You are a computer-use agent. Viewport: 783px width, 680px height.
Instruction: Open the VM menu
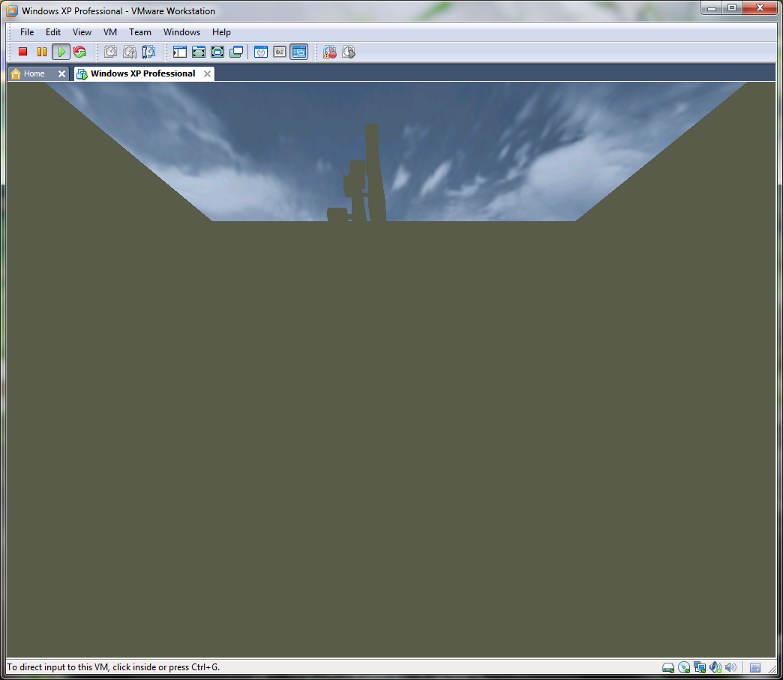click(x=110, y=32)
